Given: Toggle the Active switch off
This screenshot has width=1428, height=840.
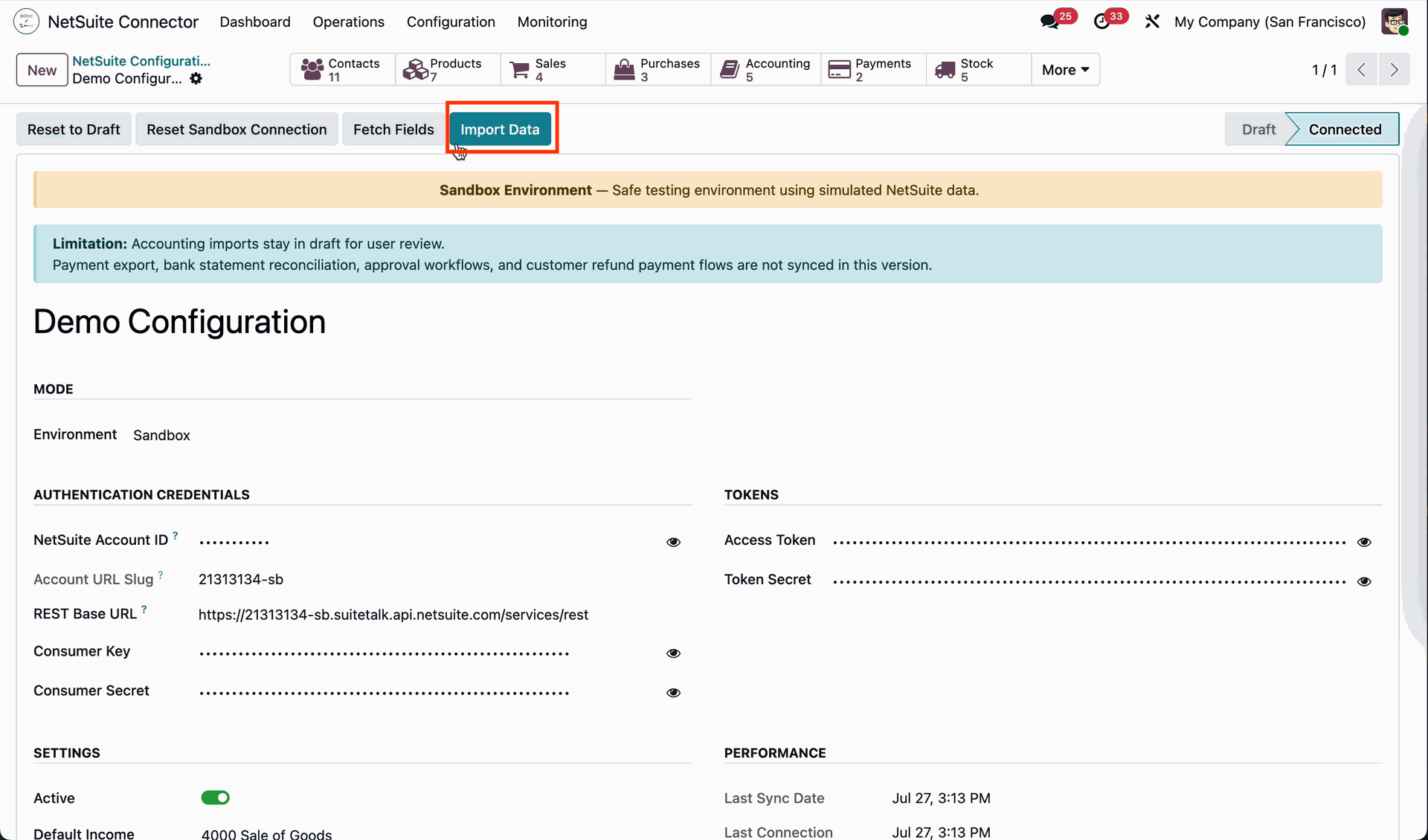Looking at the screenshot, I should point(216,798).
